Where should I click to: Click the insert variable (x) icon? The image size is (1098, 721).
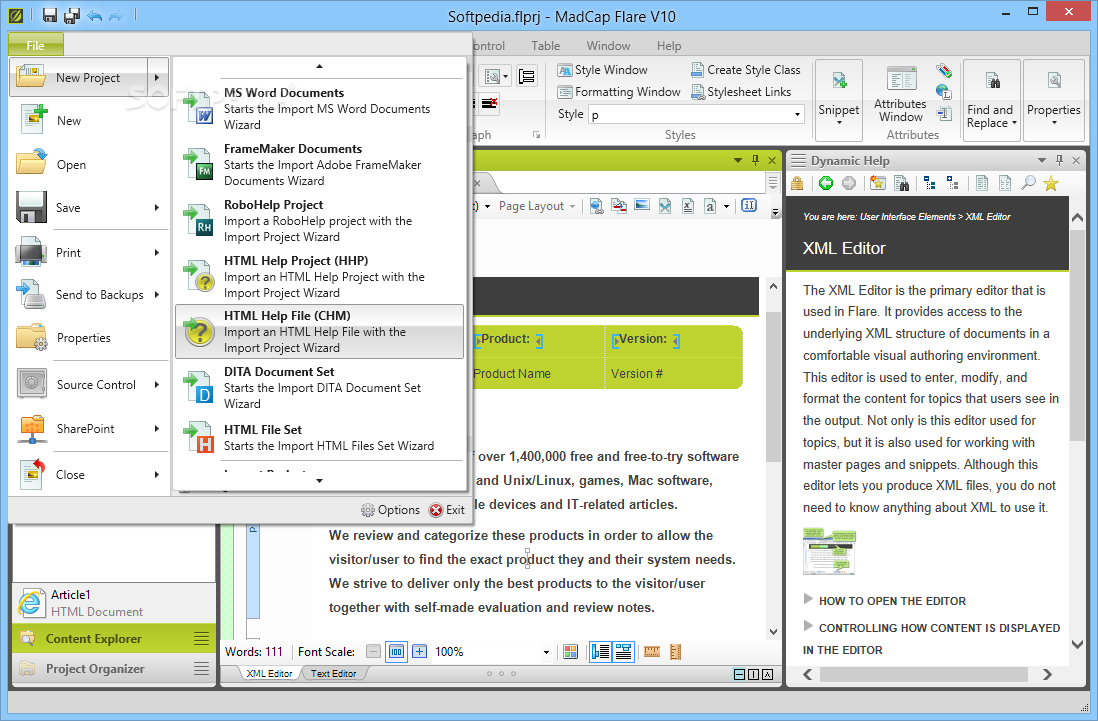tap(688, 206)
